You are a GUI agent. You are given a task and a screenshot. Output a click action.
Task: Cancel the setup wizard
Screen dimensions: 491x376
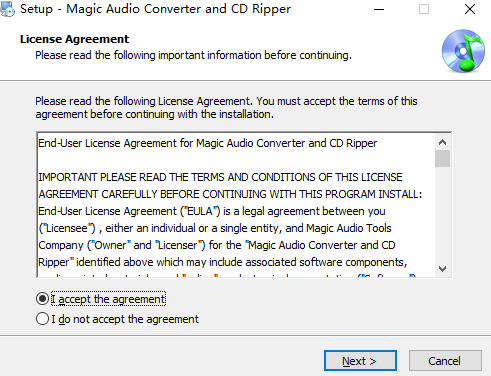(445, 361)
